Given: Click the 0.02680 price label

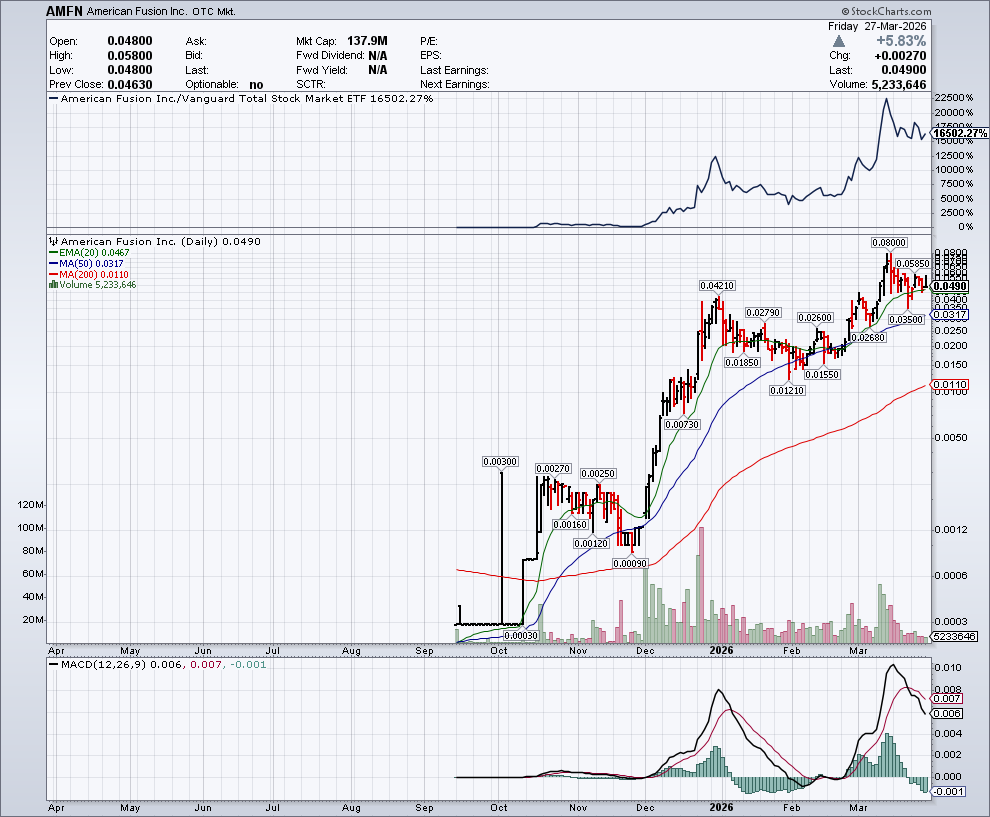Looking at the screenshot, I should tap(868, 338).
